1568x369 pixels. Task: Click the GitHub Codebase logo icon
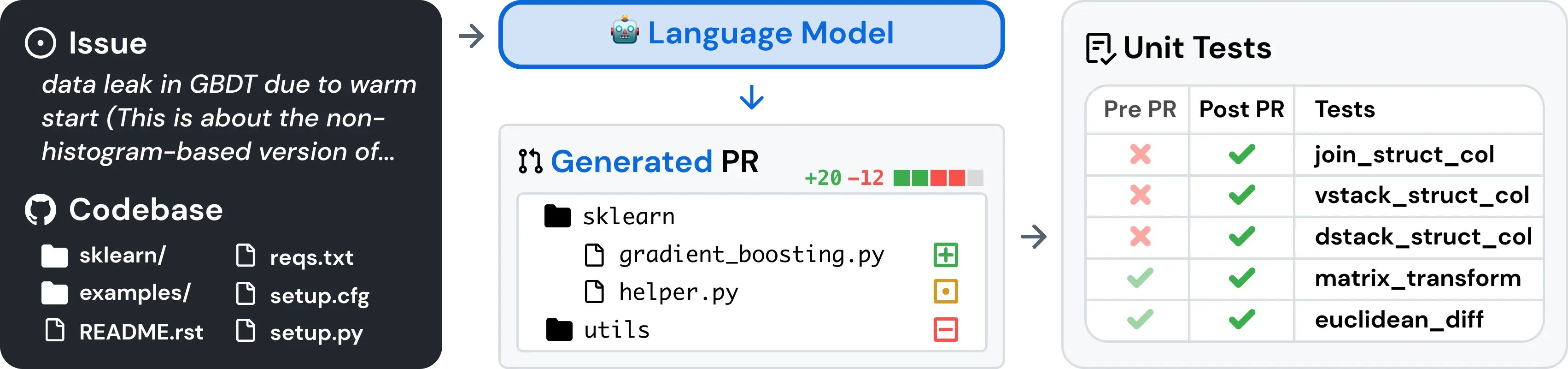pyautogui.click(x=40, y=210)
